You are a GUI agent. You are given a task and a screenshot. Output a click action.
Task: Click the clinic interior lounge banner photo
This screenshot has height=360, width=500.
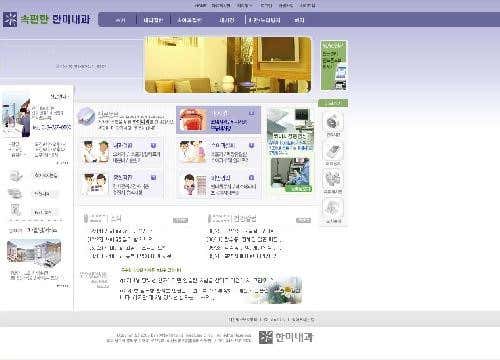(x=228, y=65)
